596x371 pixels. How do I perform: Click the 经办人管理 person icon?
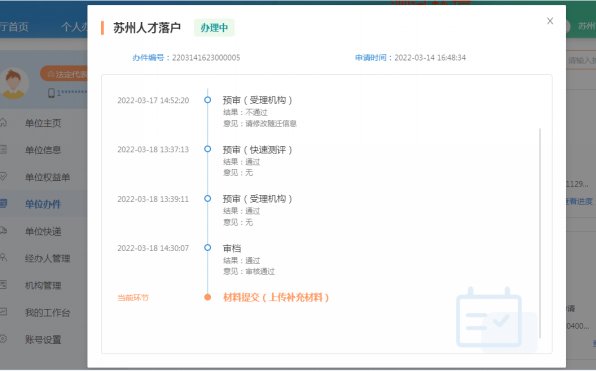3,257
